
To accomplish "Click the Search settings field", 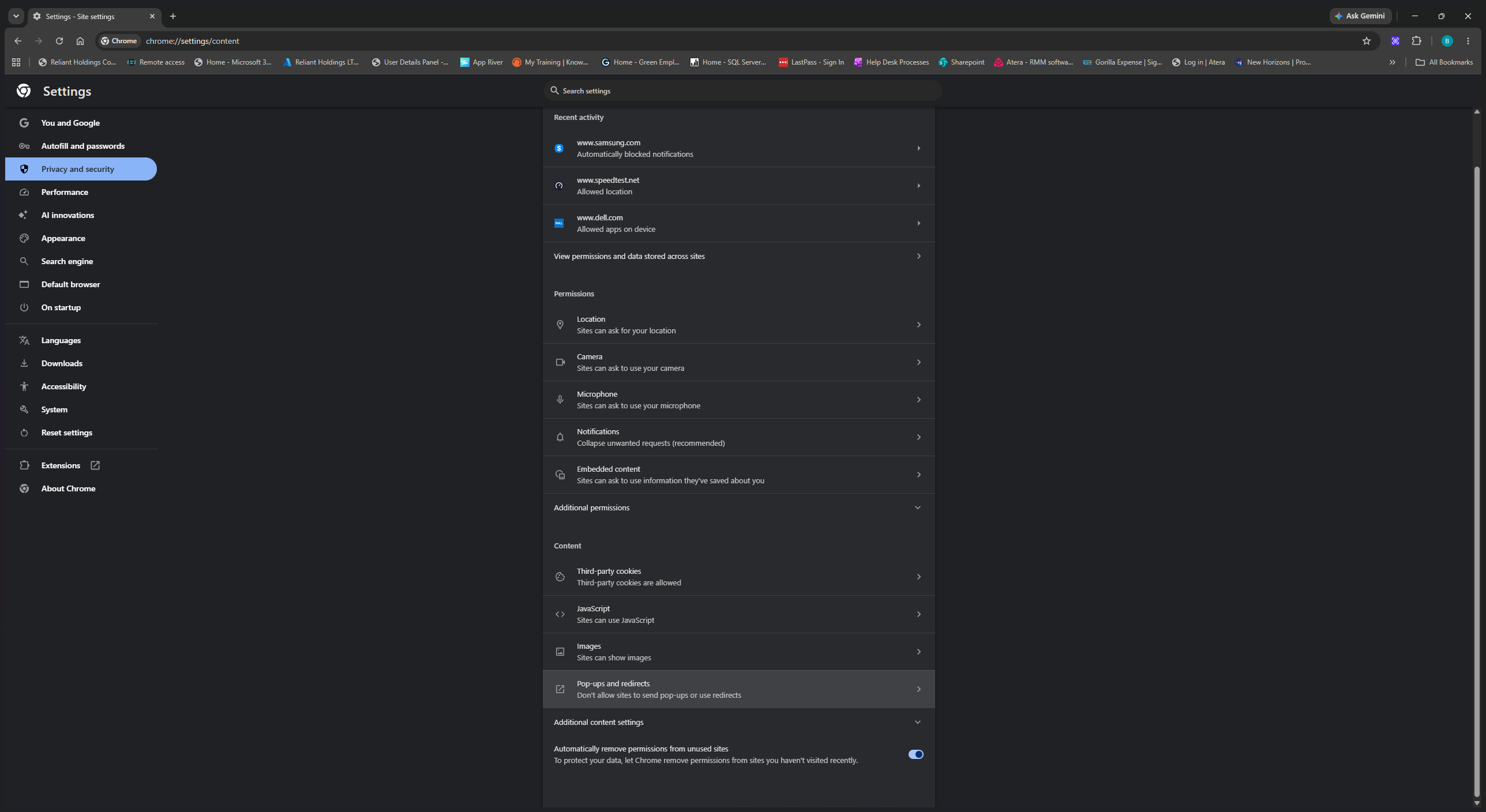I will tap(743, 91).
